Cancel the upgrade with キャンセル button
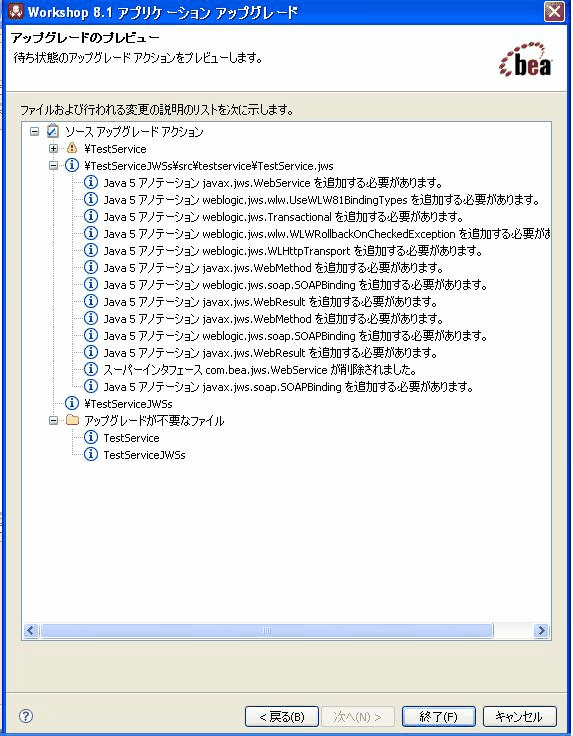This screenshot has height=736, width=573. coord(520,716)
